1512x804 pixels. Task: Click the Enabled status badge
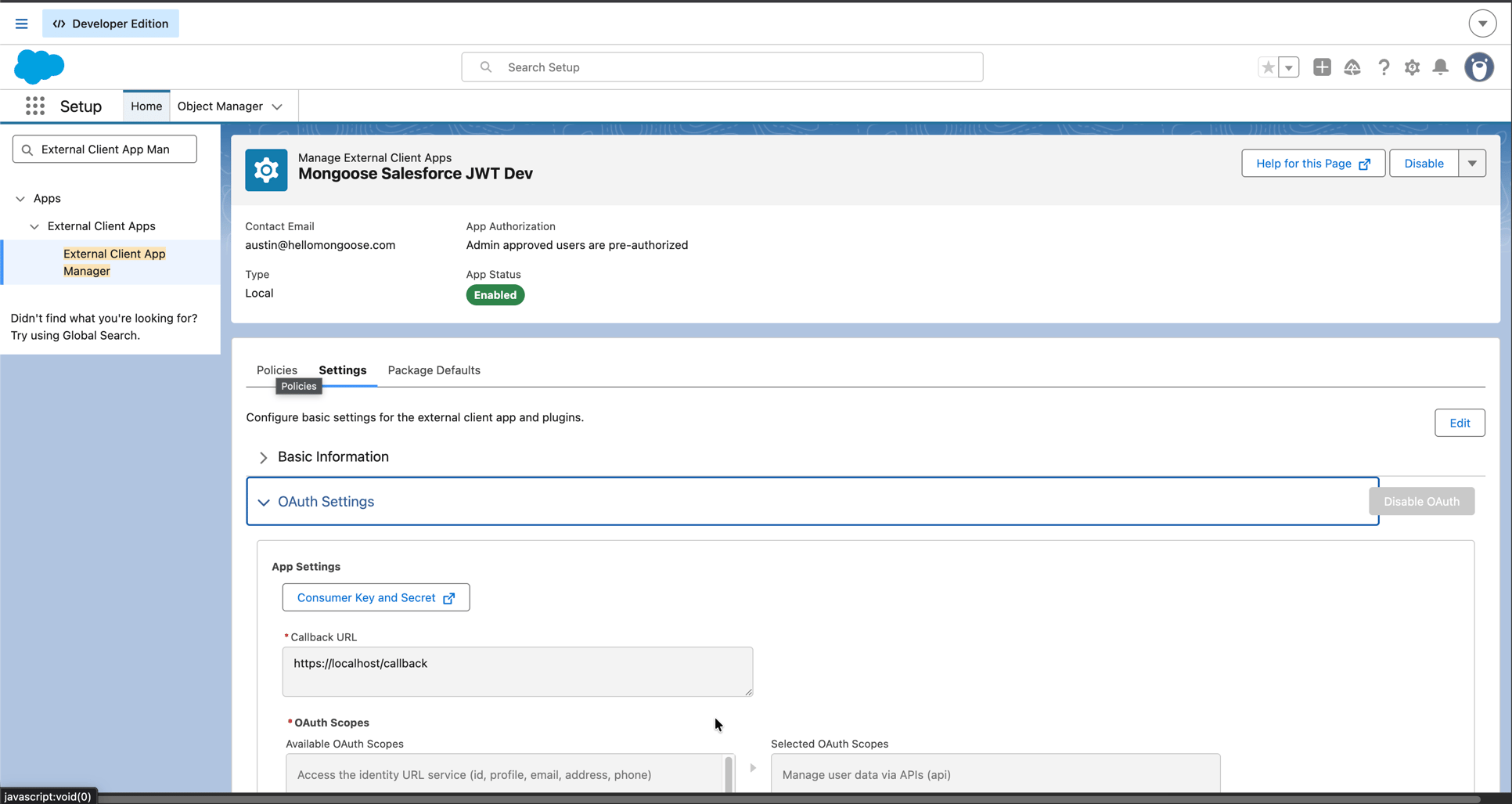tap(495, 295)
